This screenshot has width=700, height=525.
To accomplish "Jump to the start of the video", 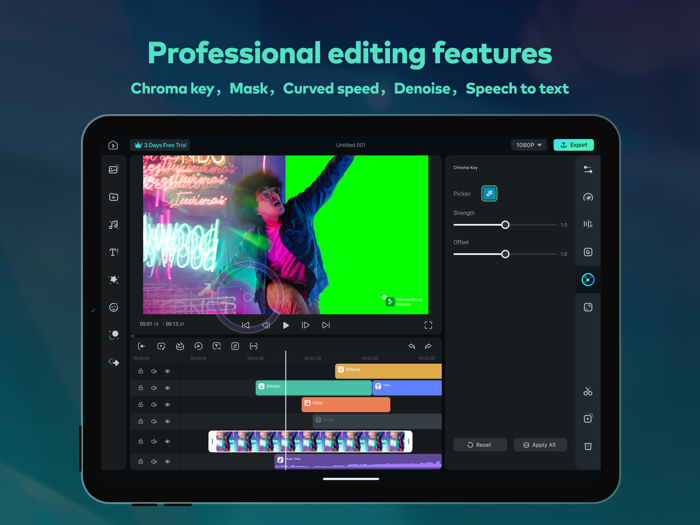I will point(246,325).
